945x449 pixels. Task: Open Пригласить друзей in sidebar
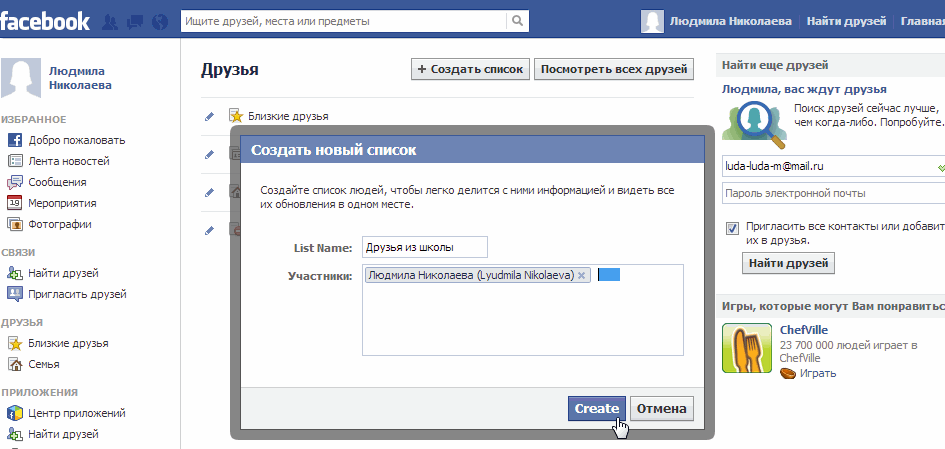pos(77,294)
